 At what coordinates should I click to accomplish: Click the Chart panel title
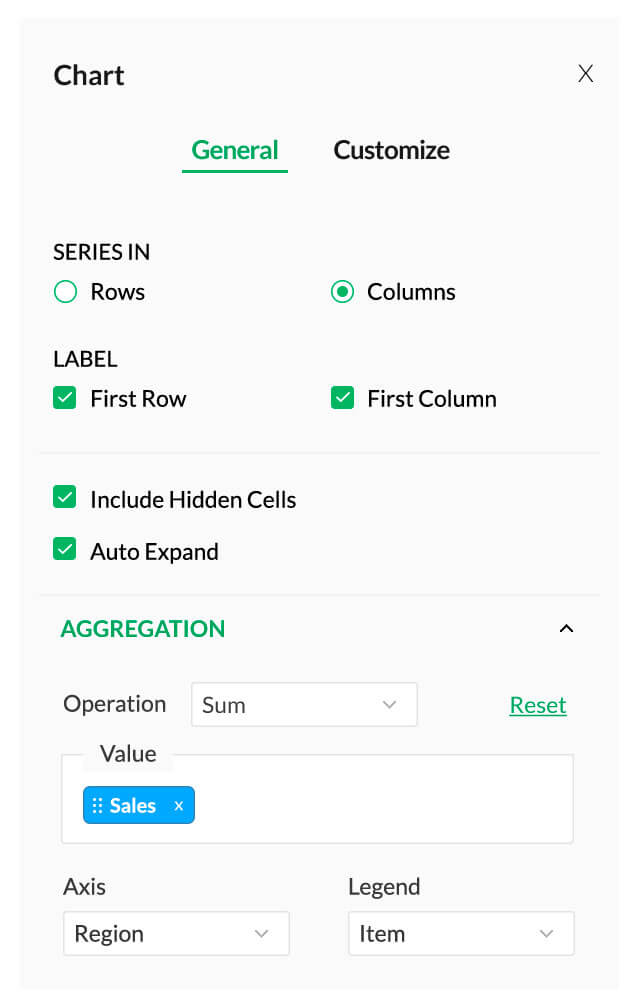89,75
